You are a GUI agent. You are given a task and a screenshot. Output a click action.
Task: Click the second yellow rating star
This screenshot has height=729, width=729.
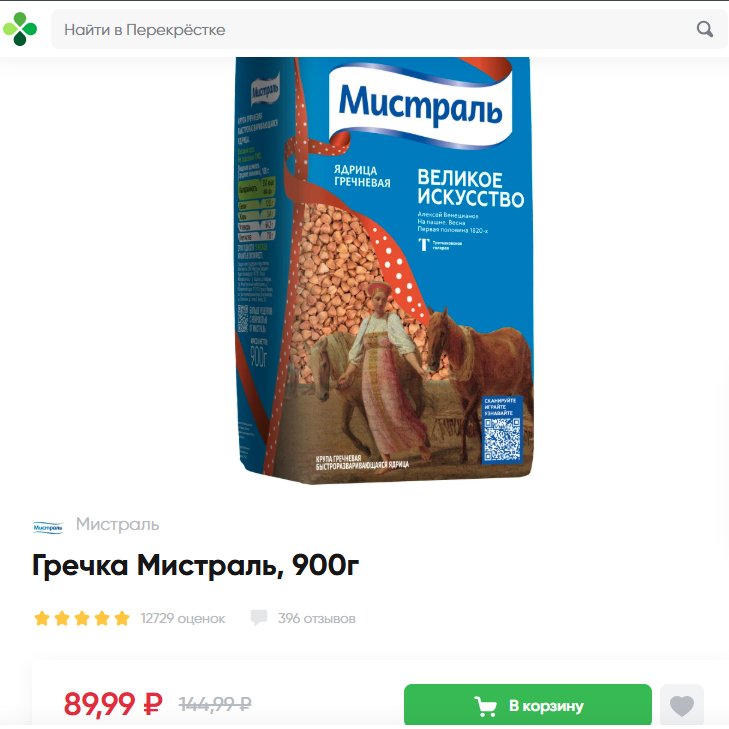tap(62, 618)
